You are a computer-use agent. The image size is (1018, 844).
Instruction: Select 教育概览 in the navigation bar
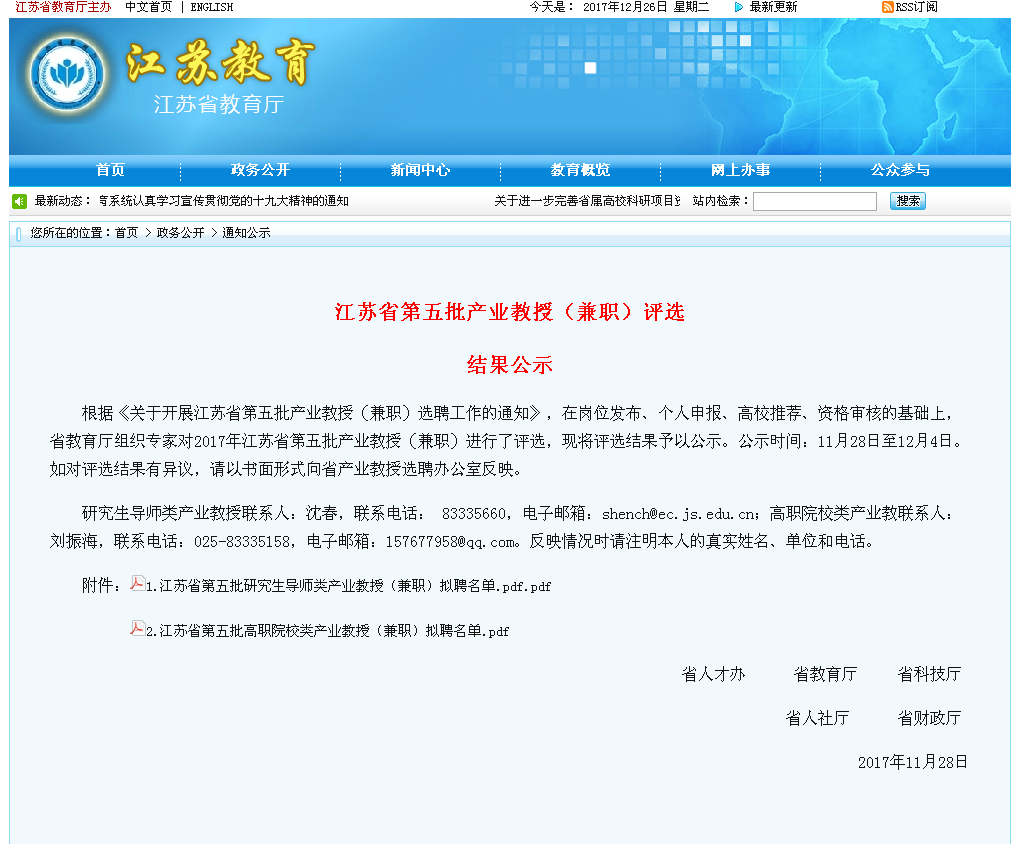(x=580, y=170)
